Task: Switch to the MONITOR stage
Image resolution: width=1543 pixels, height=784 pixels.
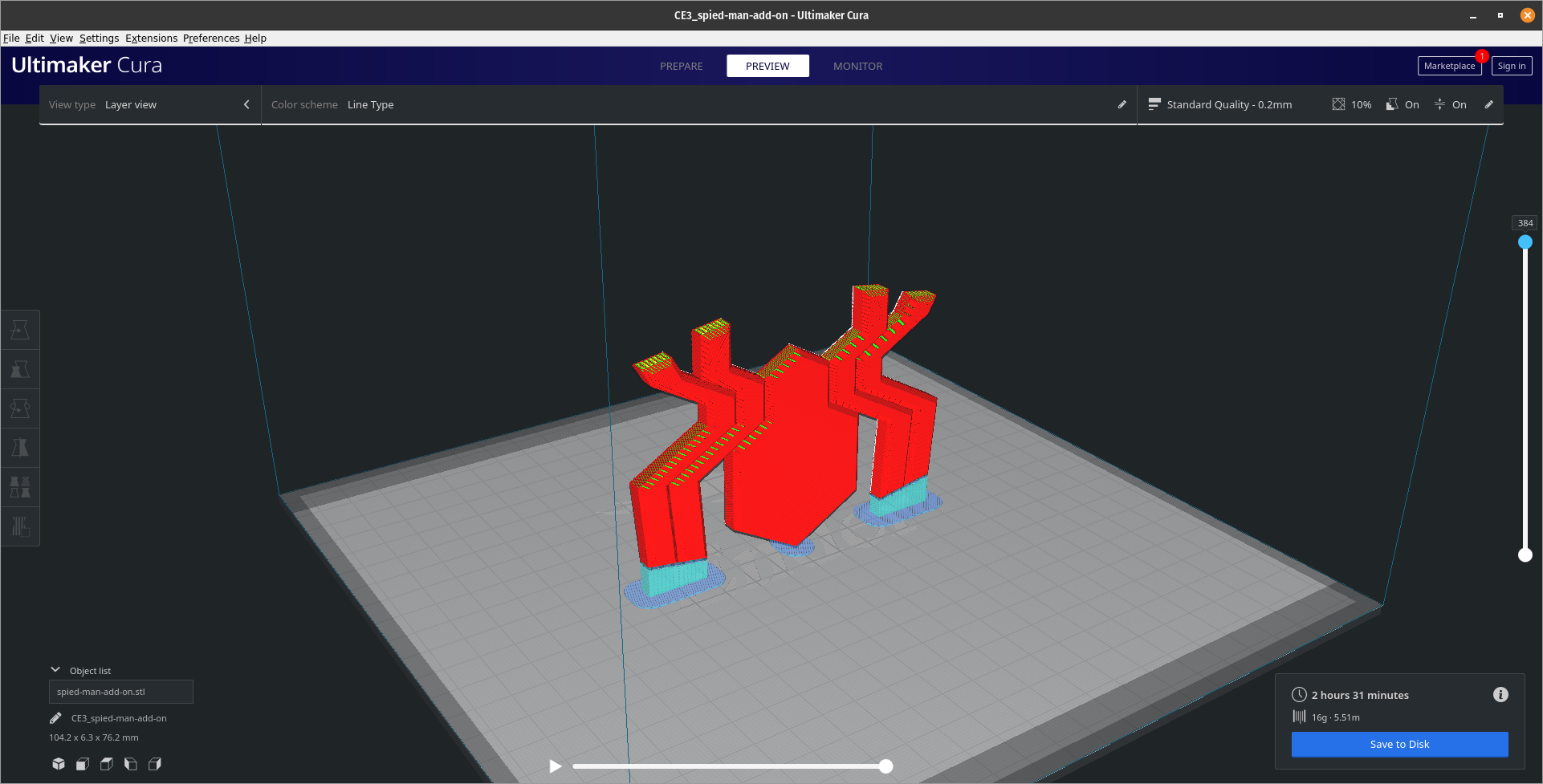Action: [x=857, y=66]
